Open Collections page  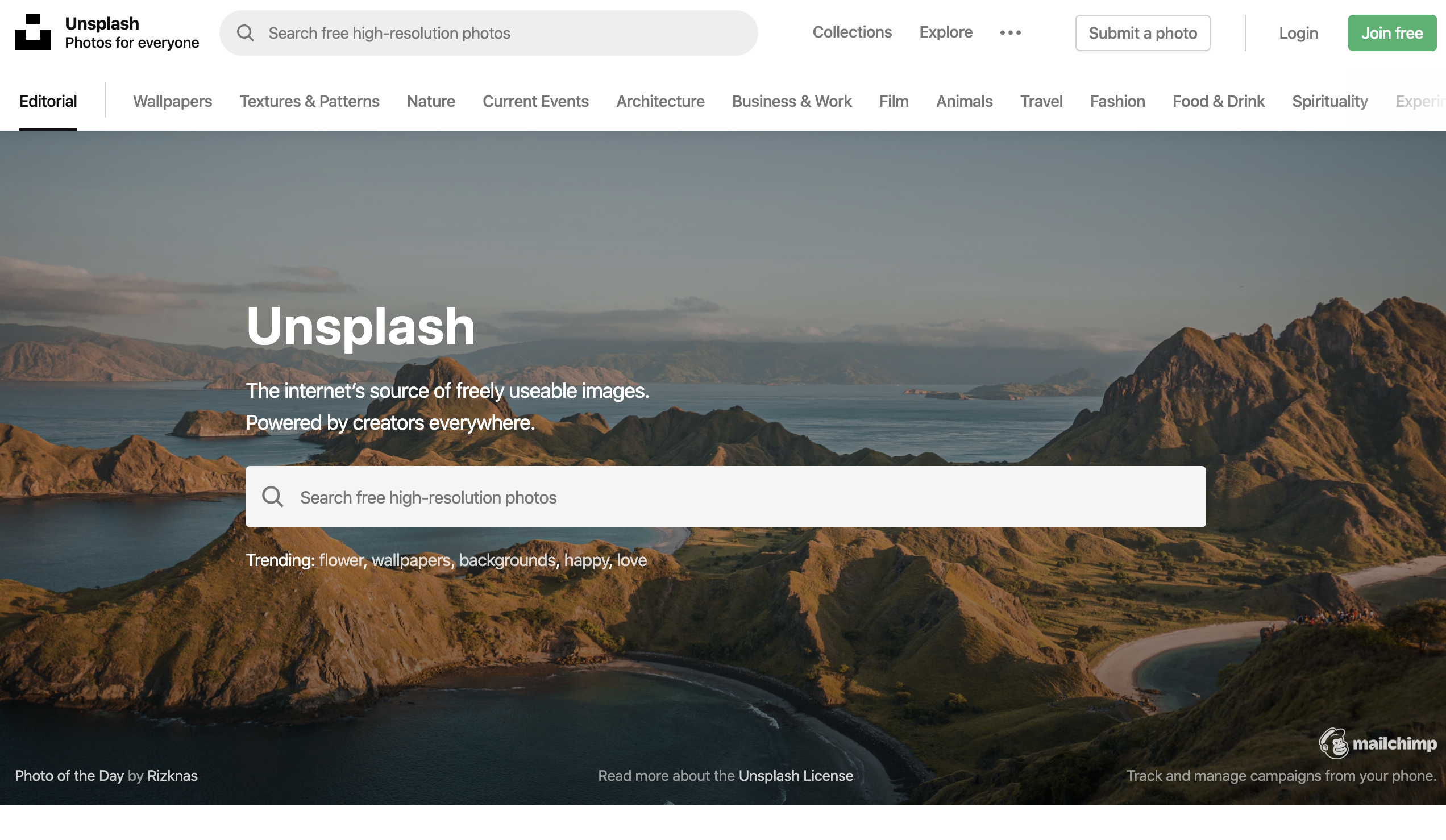tap(852, 32)
